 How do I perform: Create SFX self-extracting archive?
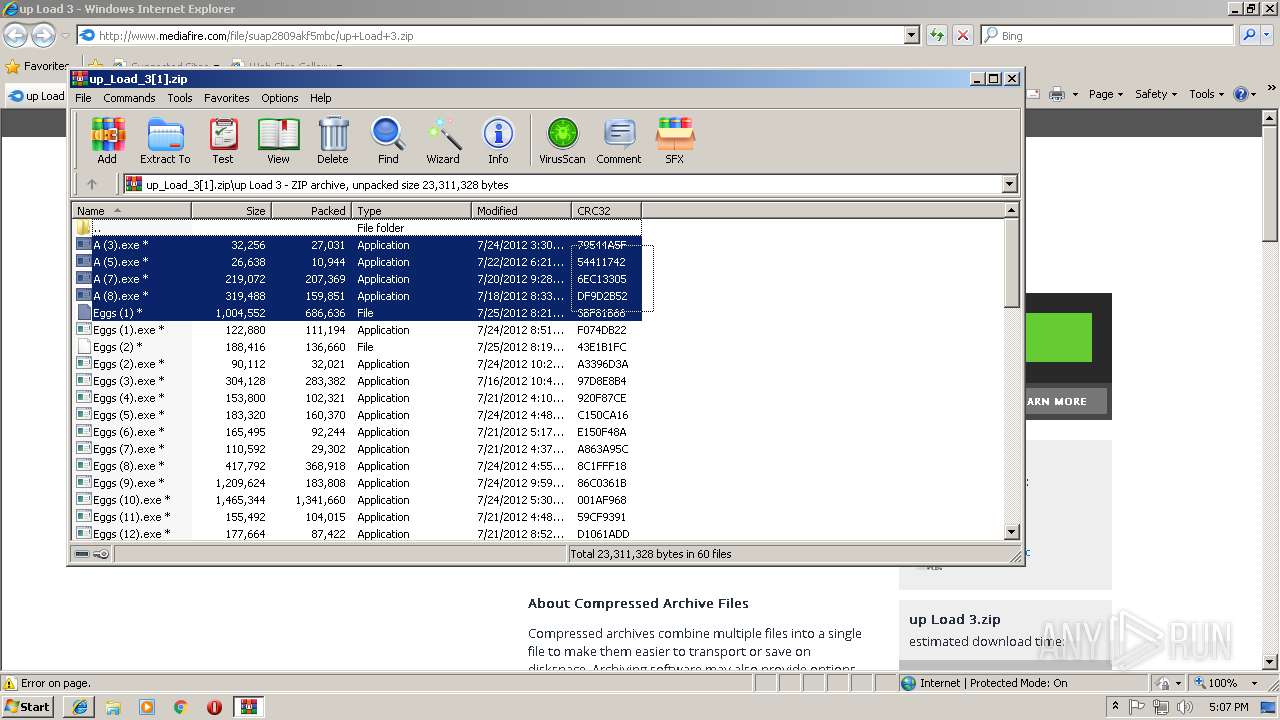click(675, 141)
